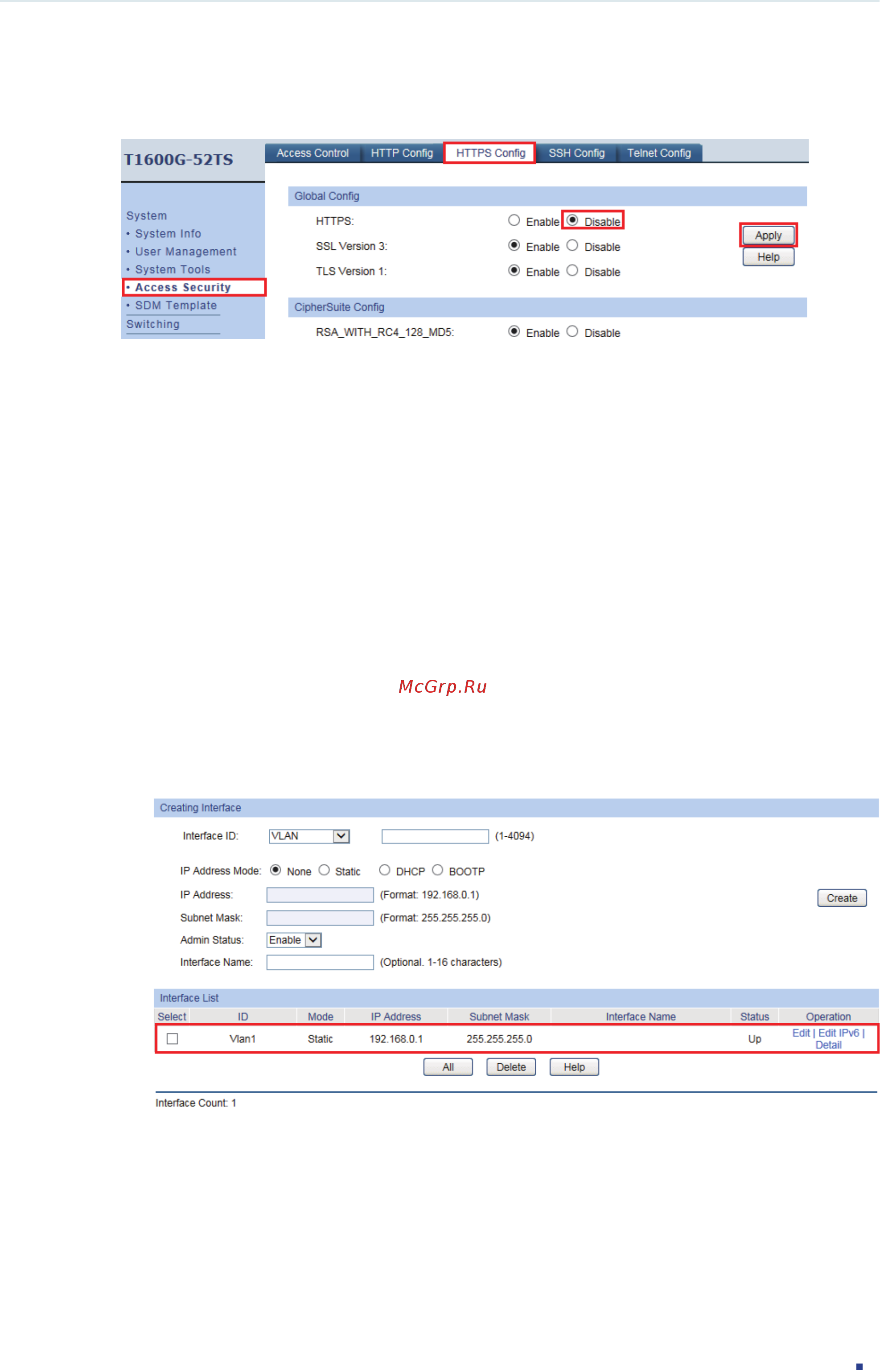The width and height of the screenshot is (880, 1372).
Task: Click the Interface Name input field
Action: 320,963
